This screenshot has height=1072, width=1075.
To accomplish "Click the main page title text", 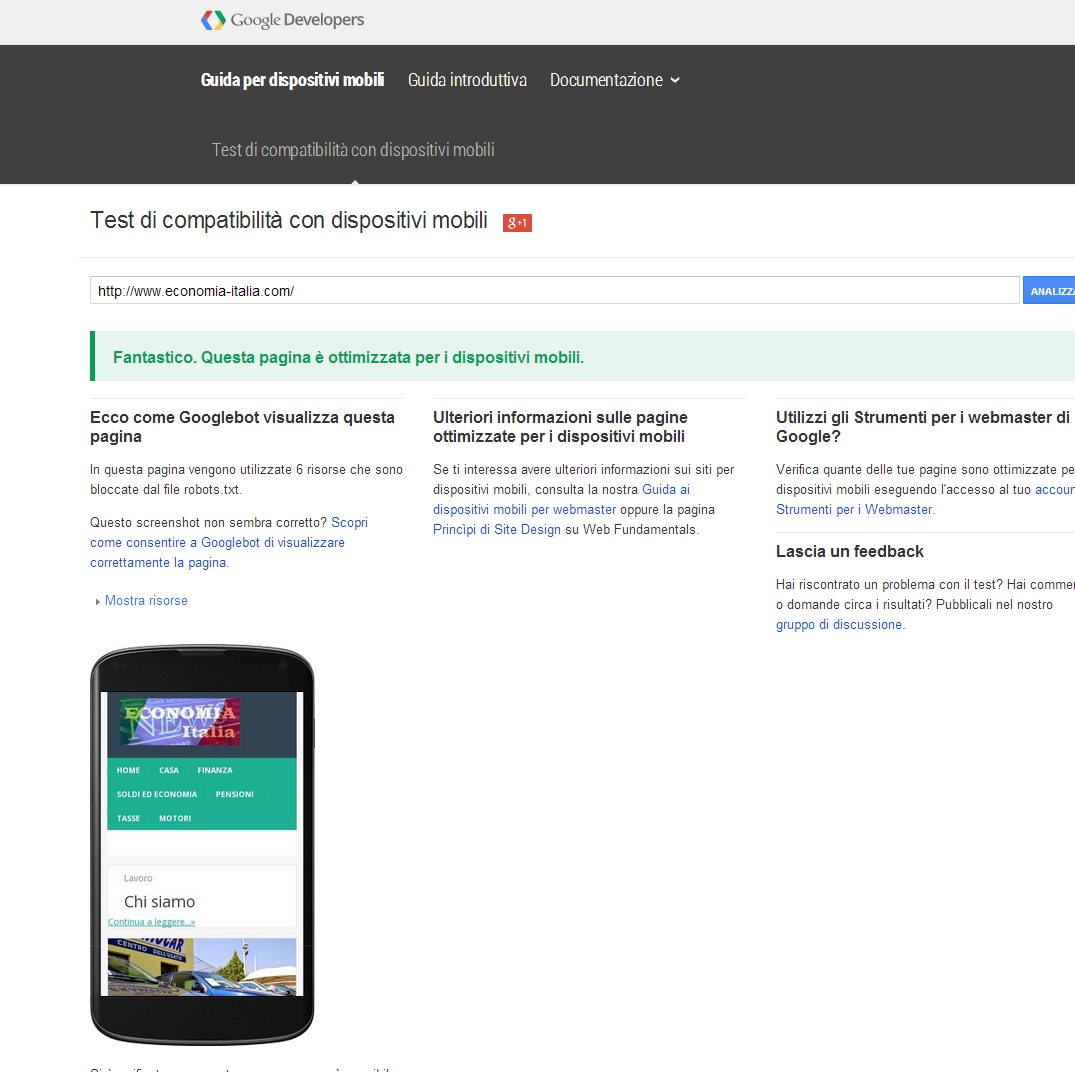I will 289,221.
